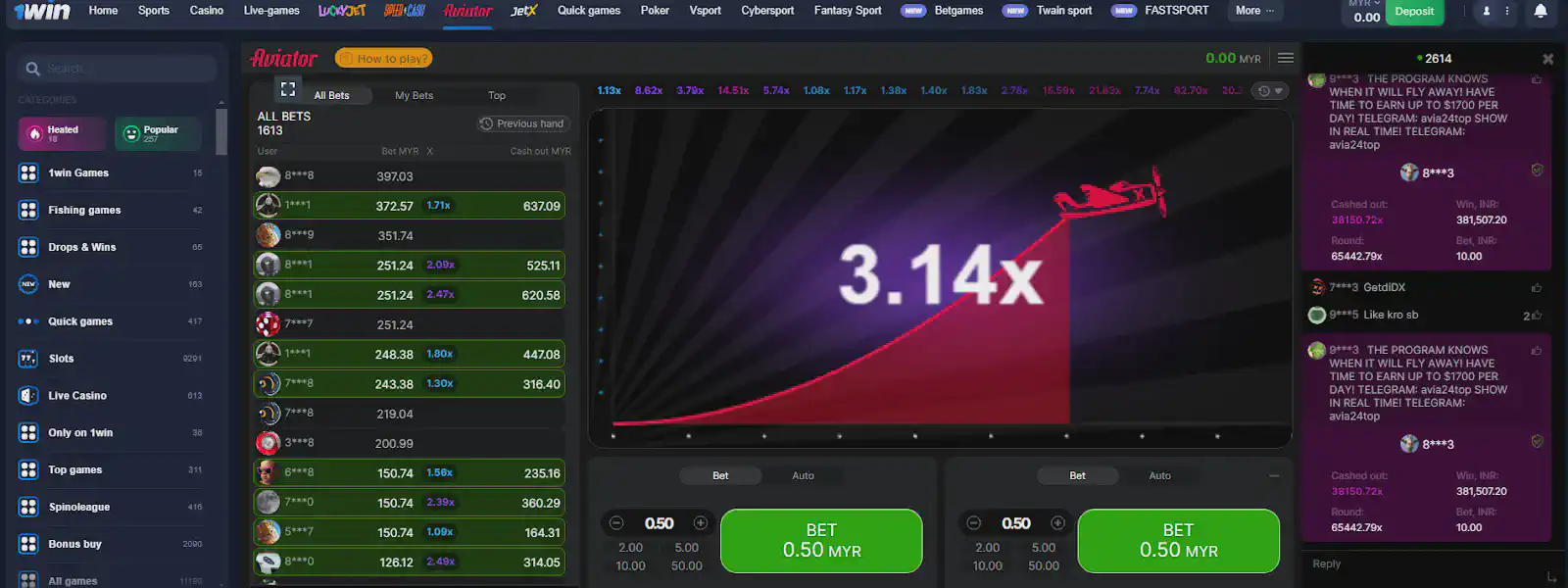1568x588 pixels.
Task: Click the Only on 1win category icon
Action: pos(28,432)
